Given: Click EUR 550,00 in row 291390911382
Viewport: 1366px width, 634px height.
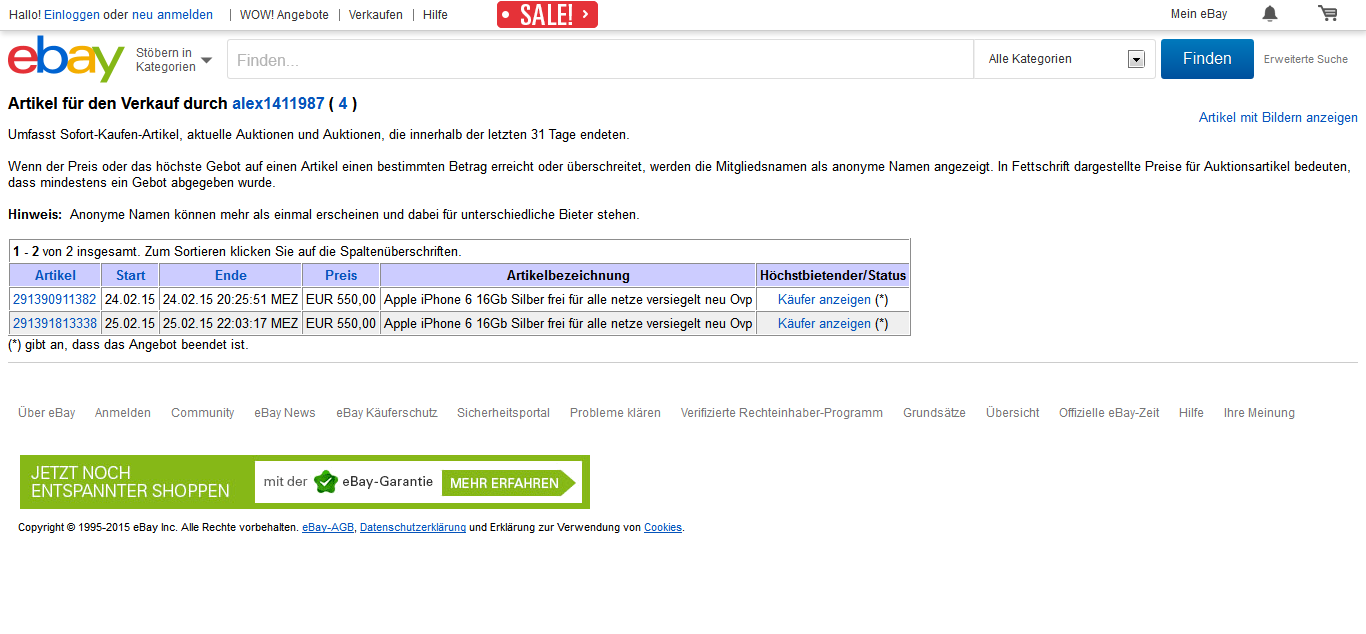Looking at the screenshot, I should pos(341,300).
